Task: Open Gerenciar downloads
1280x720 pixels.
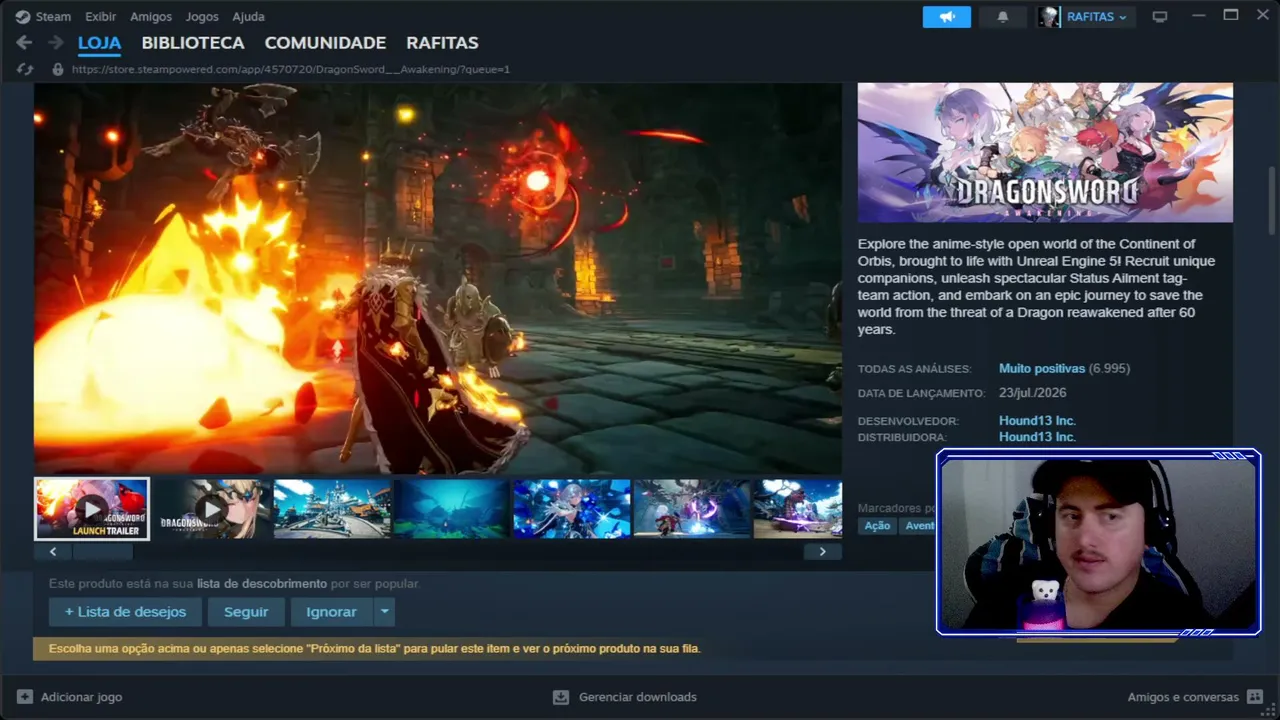Action: 625,697
